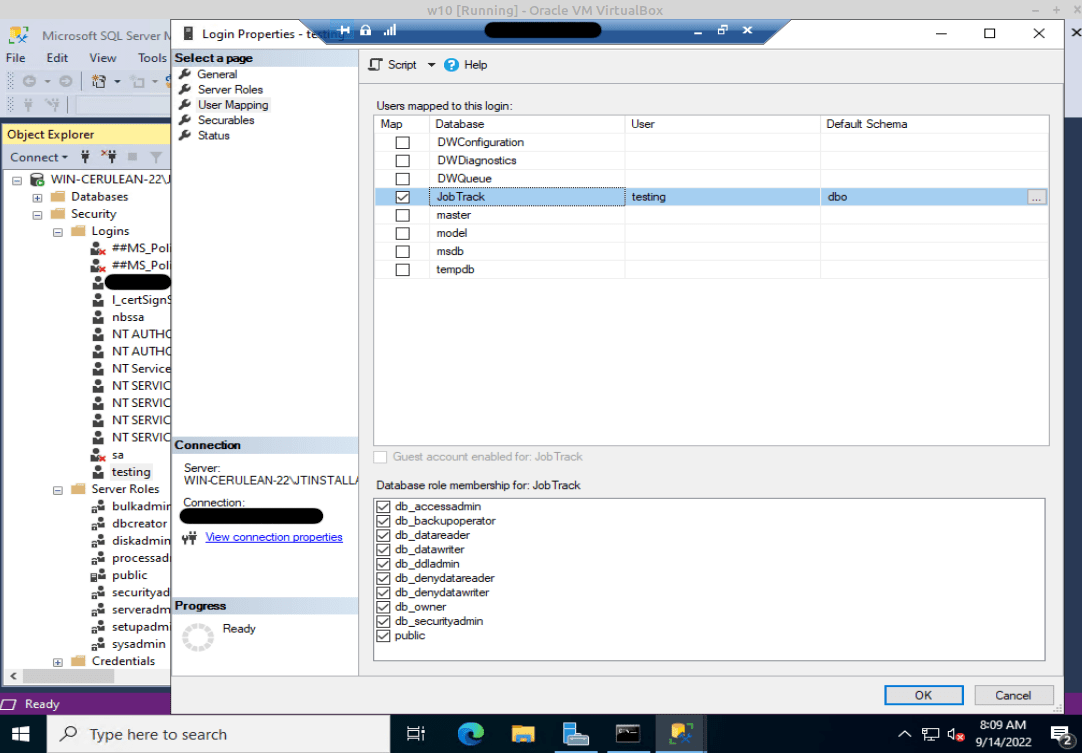Expand the Databases folder
Screen dimensions: 1082x753
[37, 197]
